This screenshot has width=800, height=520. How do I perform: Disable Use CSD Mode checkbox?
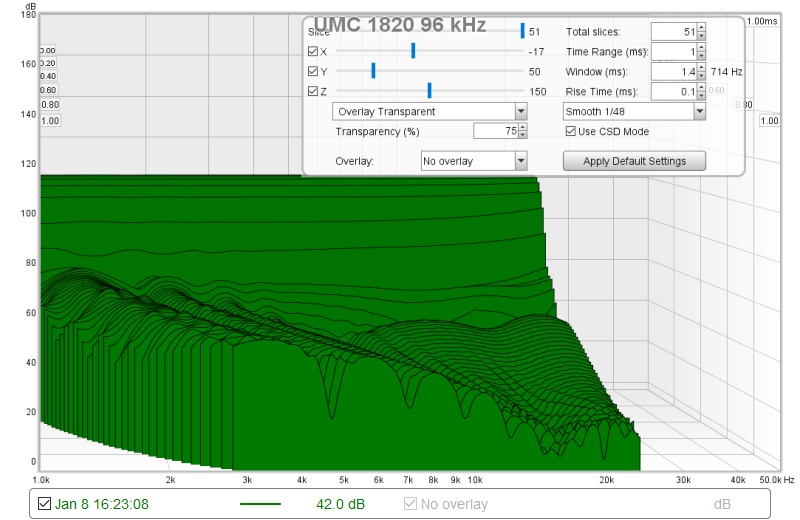coord(570,131)
